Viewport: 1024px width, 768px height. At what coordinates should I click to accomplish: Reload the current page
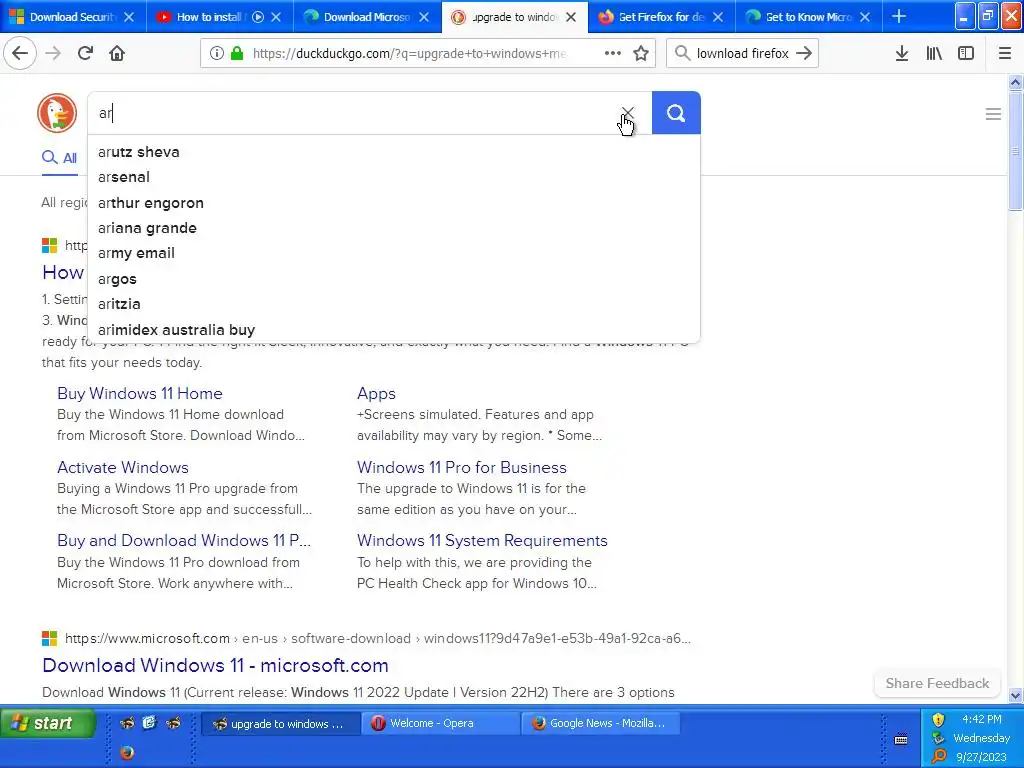click(x=85, y=54)
